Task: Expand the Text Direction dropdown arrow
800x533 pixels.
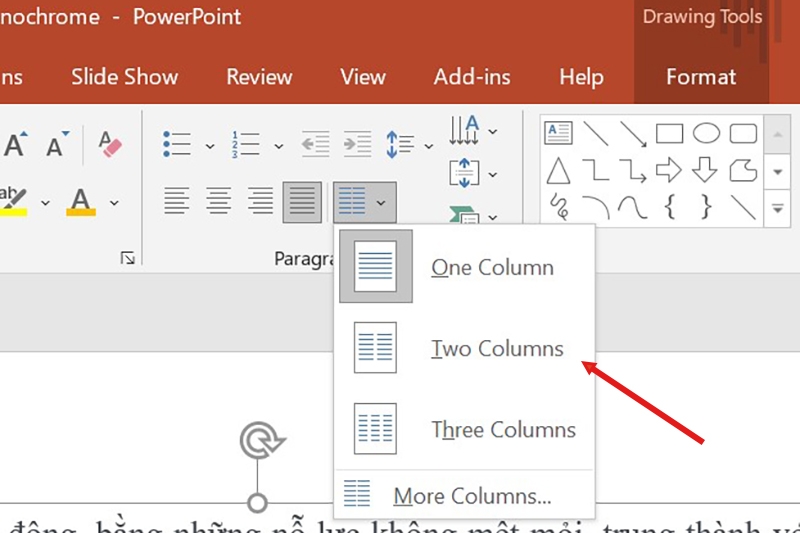Action: (x=492, y=132)
